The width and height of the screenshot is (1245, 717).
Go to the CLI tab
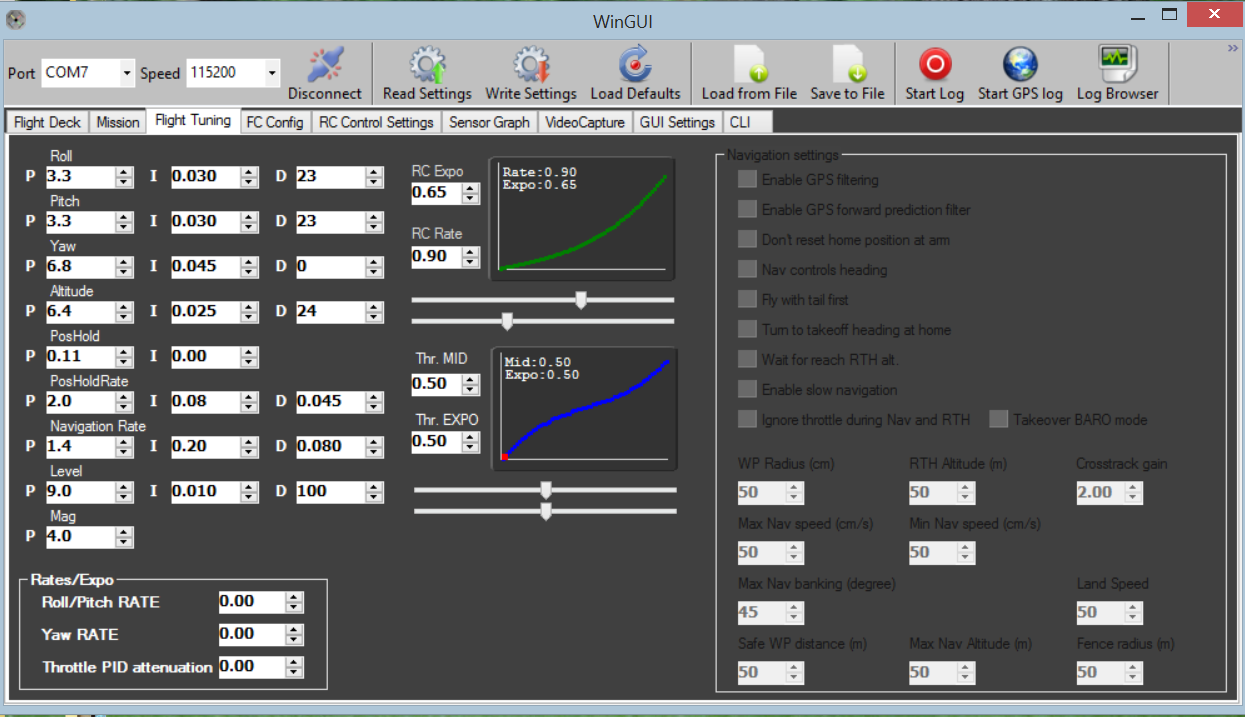pos(740,122)
